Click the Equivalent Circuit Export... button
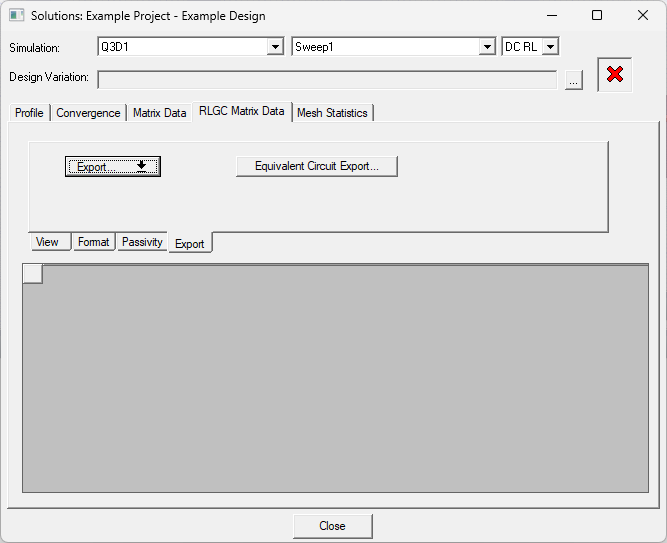This screenshot has height=543, width=667. click(x=317, y=166)
